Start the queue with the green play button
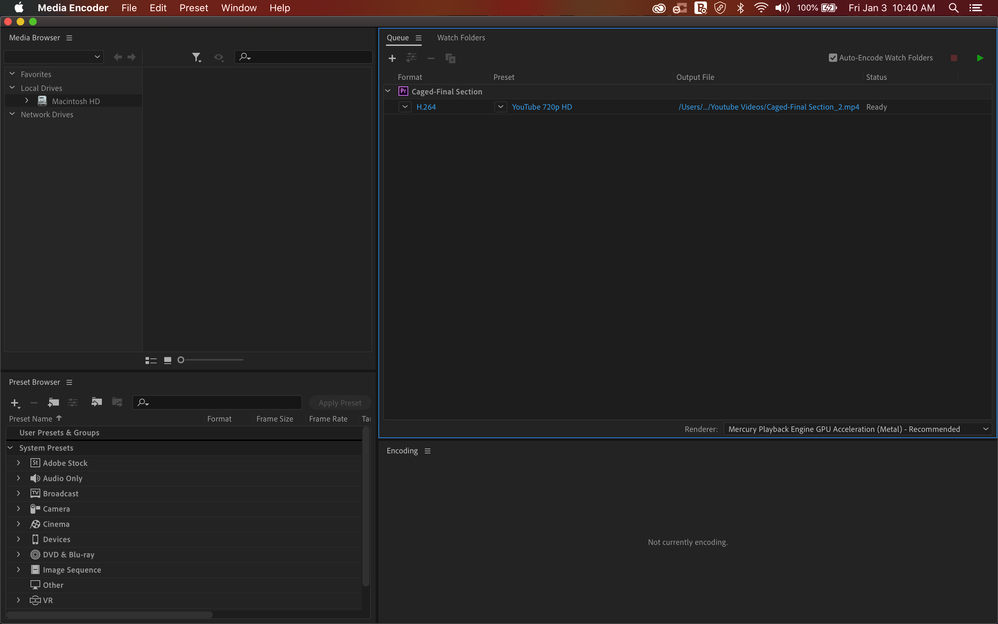This screenshot has width=998, height=624. pyautogui.click(x=979, y=58)
